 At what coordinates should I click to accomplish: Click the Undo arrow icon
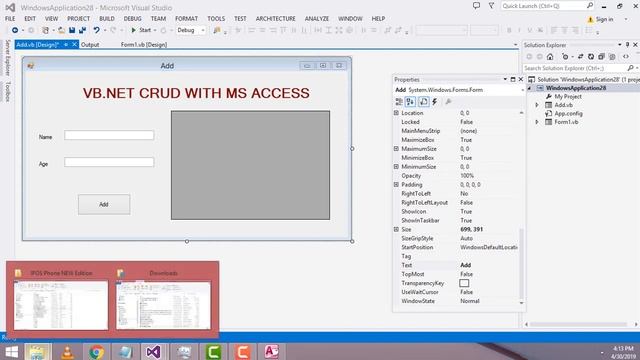[x=96, y=30]
